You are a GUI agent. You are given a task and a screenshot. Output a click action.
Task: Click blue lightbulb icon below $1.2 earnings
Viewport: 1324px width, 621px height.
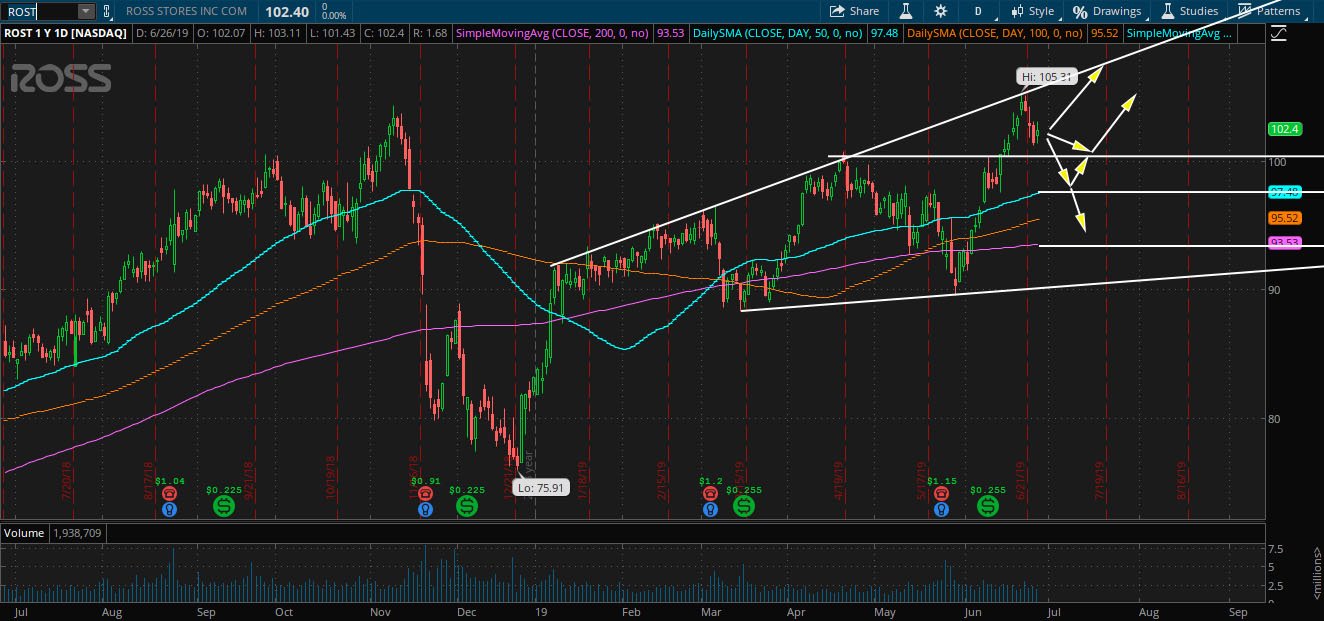tap(709, 509)
